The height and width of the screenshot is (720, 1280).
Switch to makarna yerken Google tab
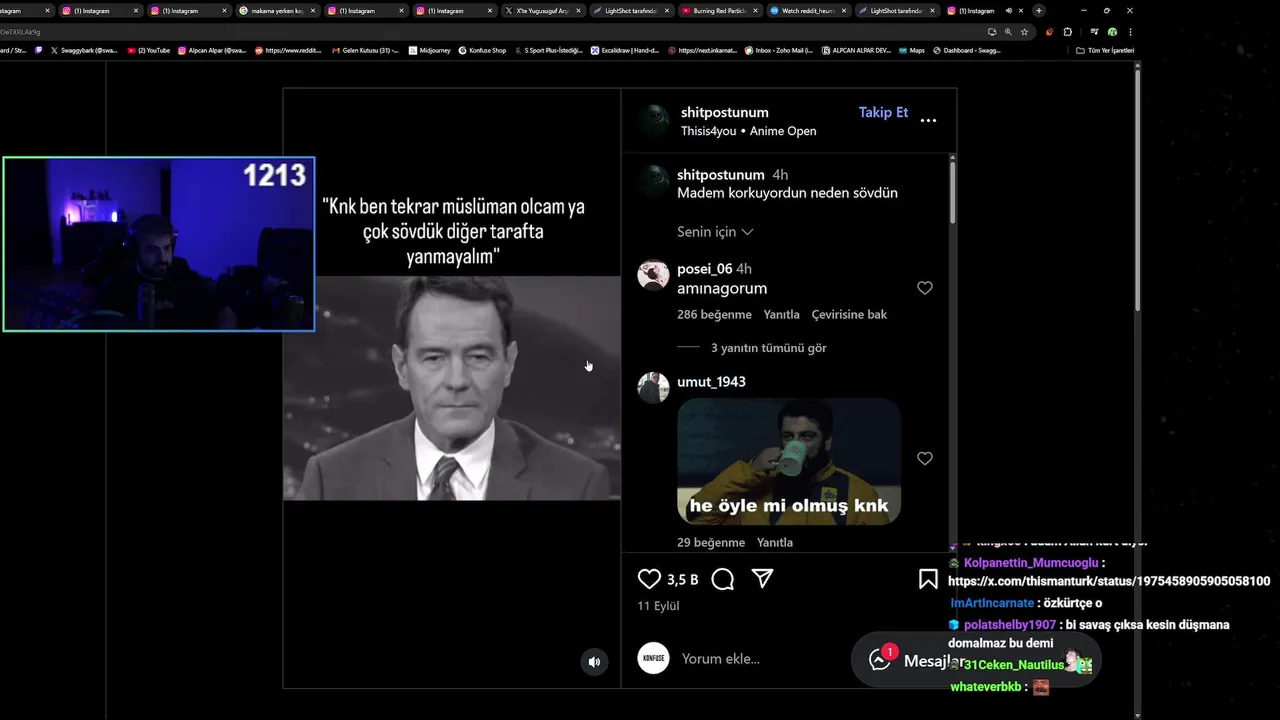click(278, 10)
